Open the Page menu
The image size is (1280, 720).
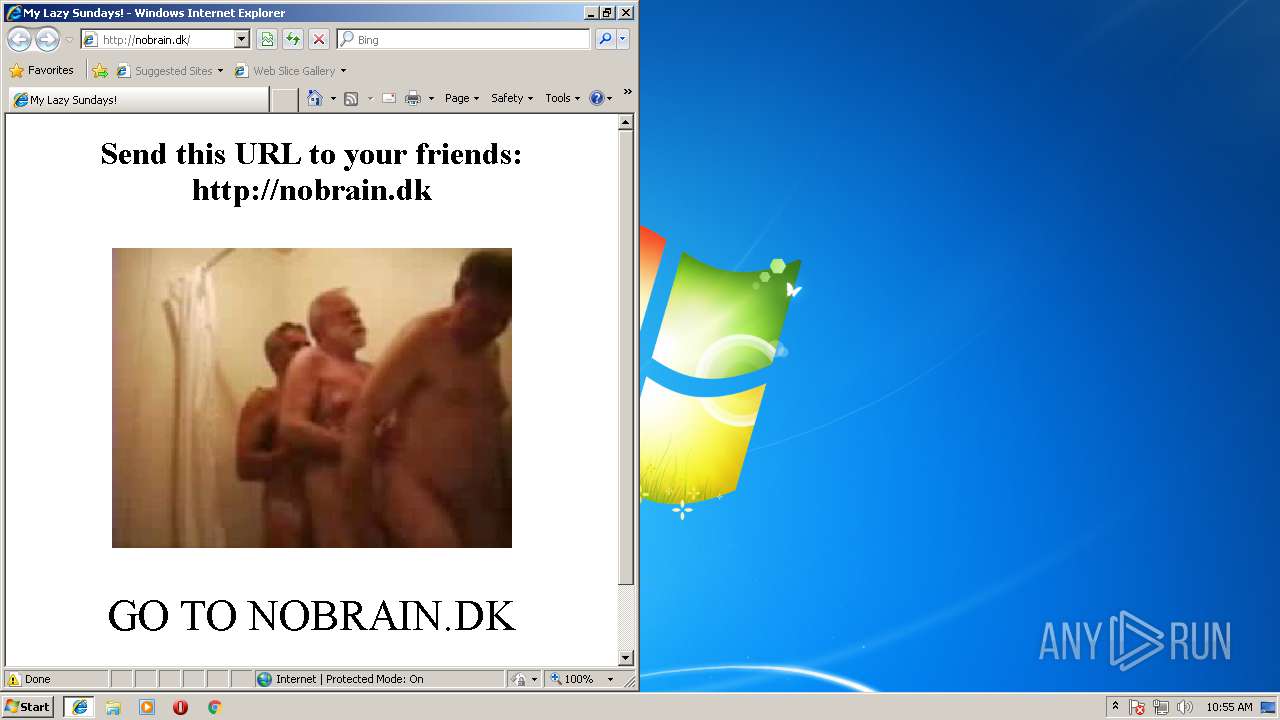coord(462,98)
